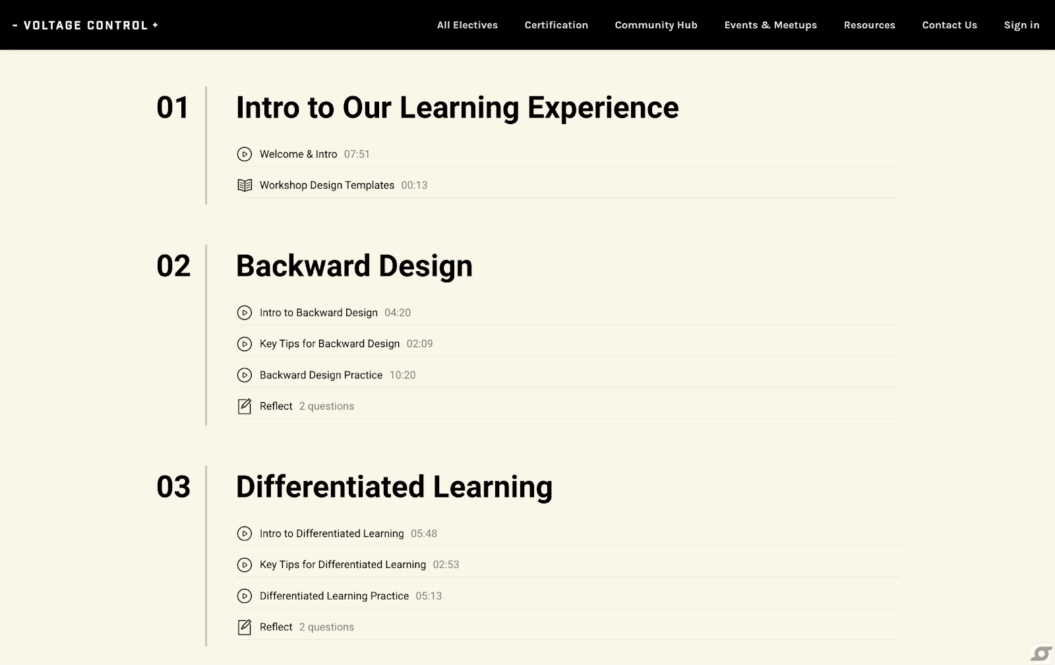
Task: Click the Contact Us link
Action: pos(949,25)
